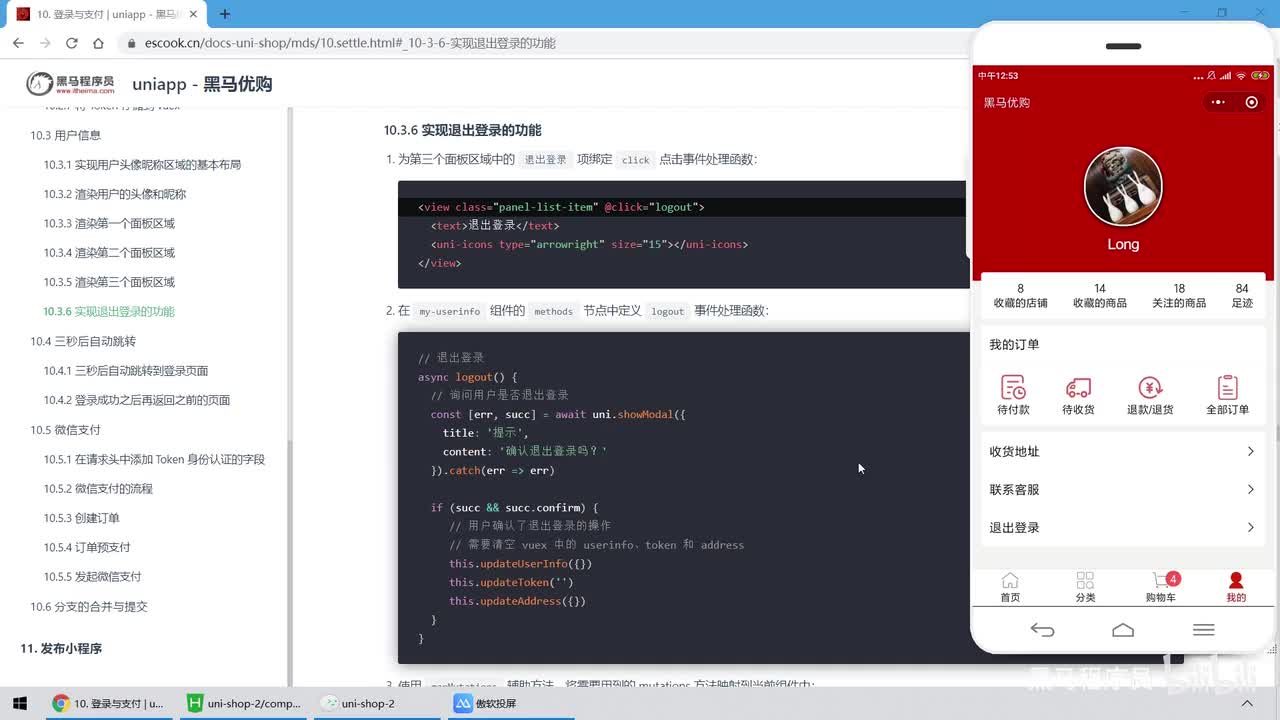
Task: Tap 足迹 count 84
Action: (1242, 295)
